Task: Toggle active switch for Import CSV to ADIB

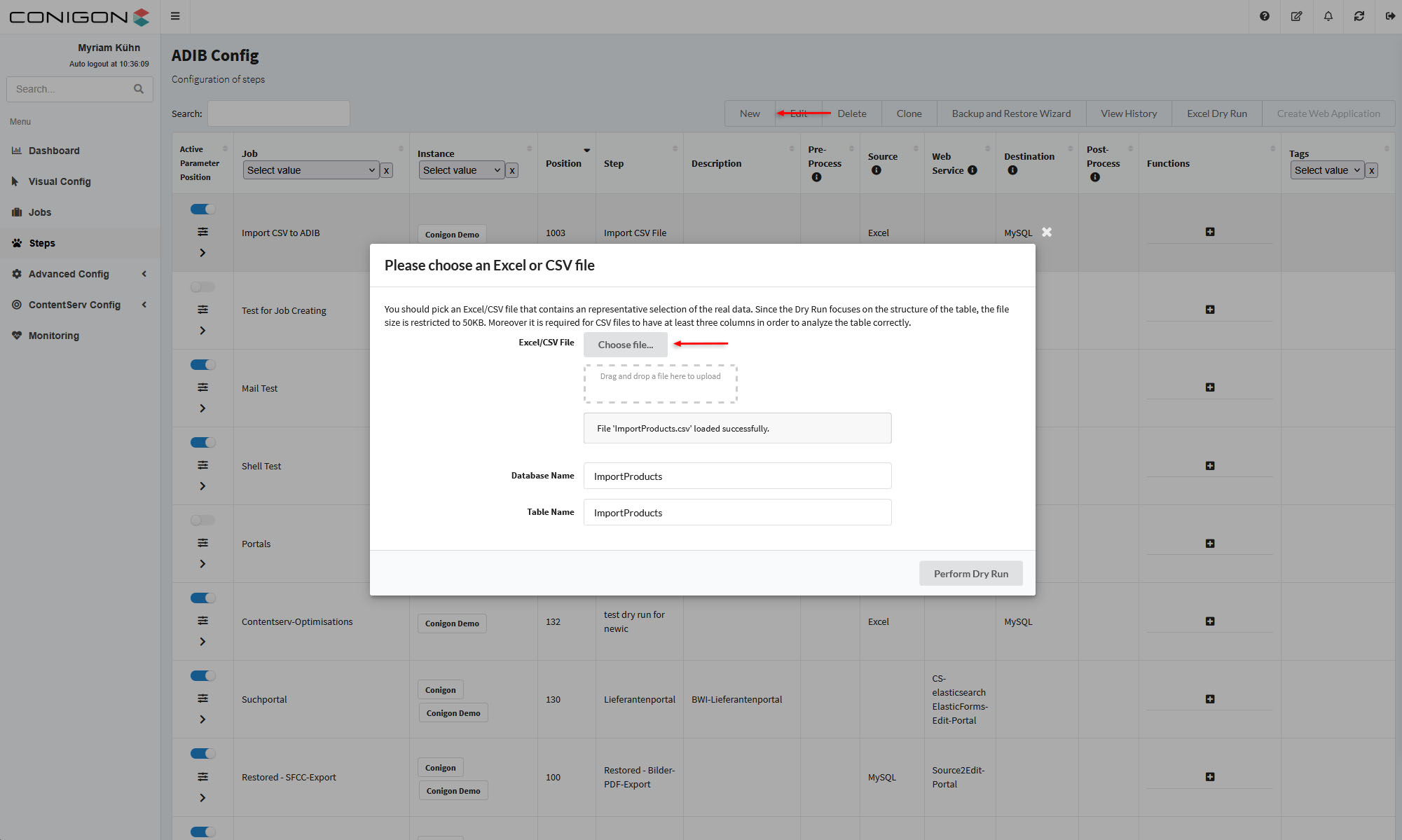Action: coord(202,209)
